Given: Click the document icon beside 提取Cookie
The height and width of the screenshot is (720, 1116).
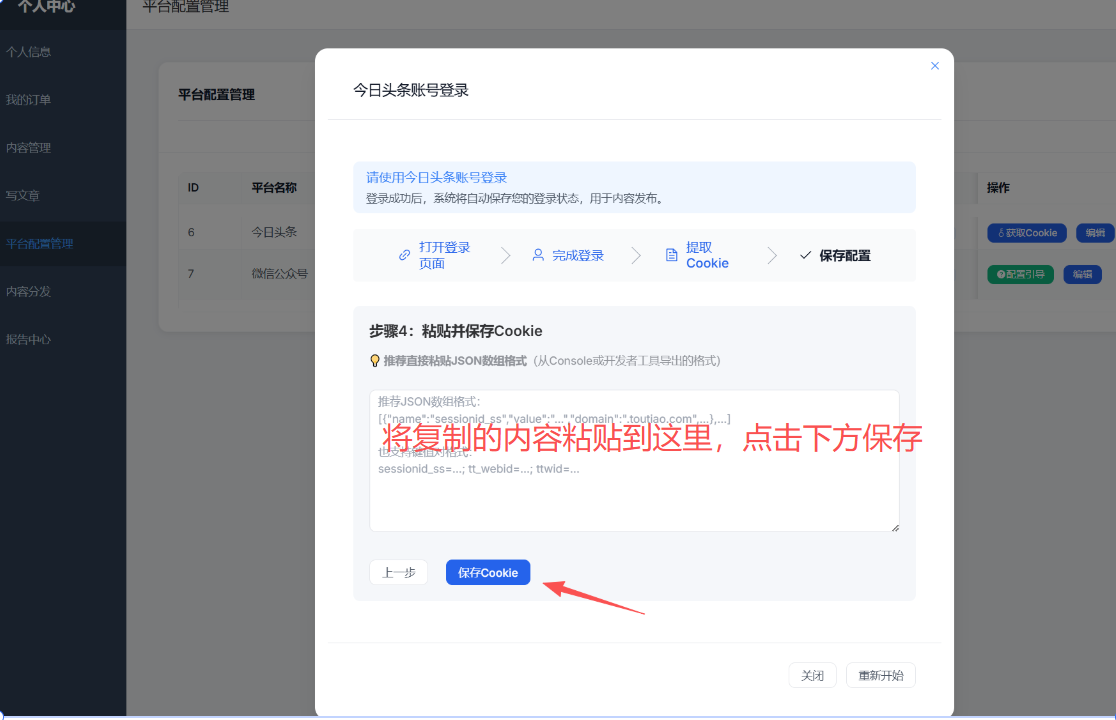Looking at the screenshot, I should tap(671, 255).
